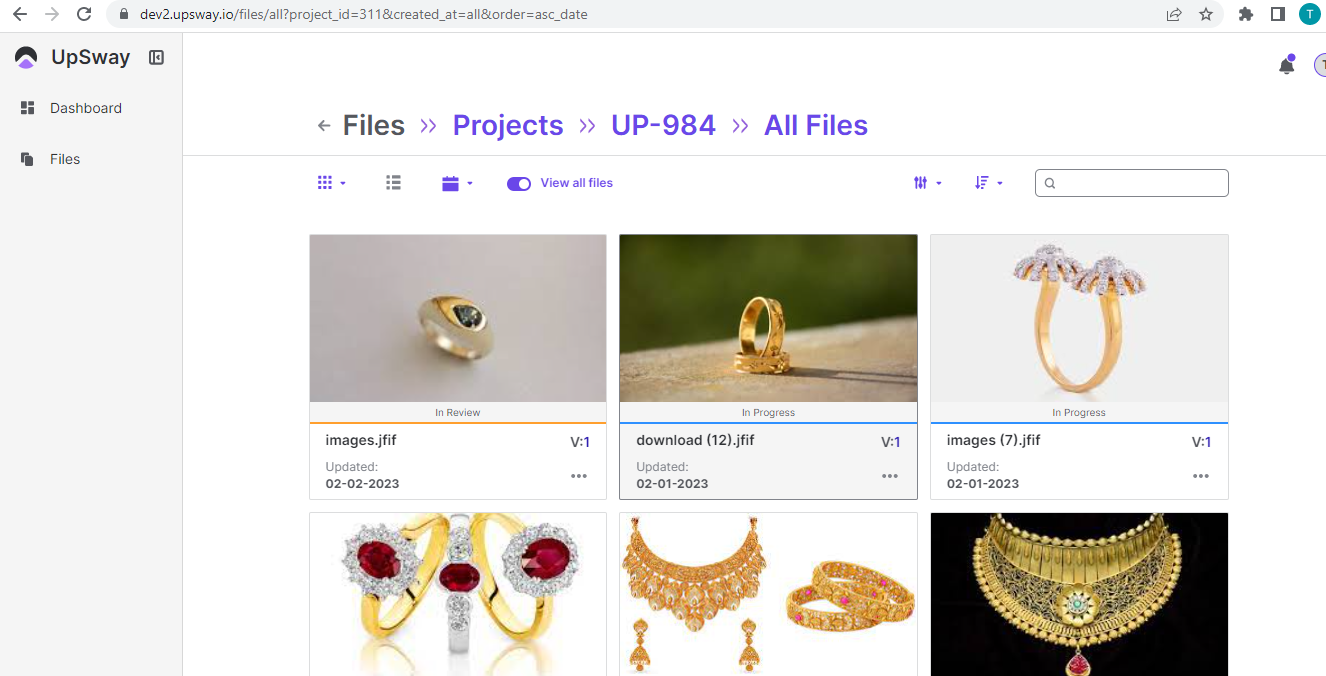Open the notifications bell
Image resolution: width=1326 pixels, height=676 pixels.
point(1286,66)
